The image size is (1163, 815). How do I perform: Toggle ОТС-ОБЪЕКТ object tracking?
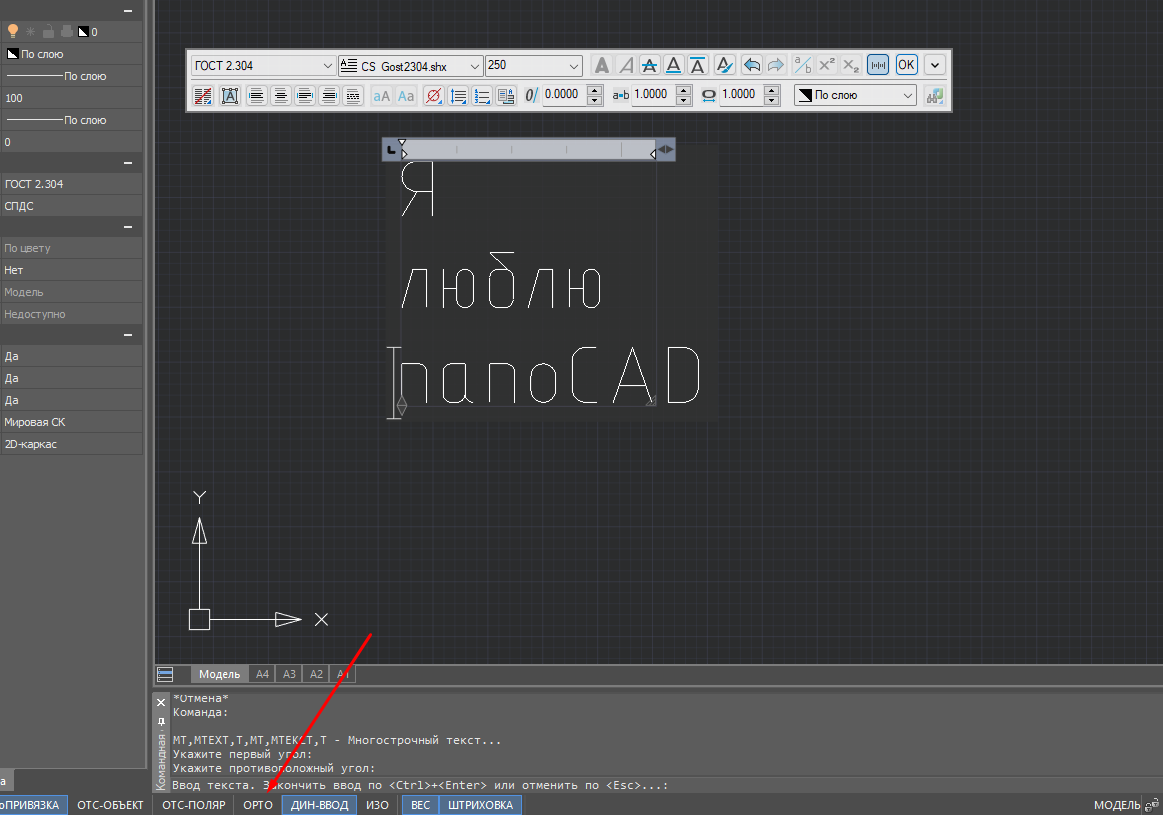pyautogui.click(x=111, y=805)
